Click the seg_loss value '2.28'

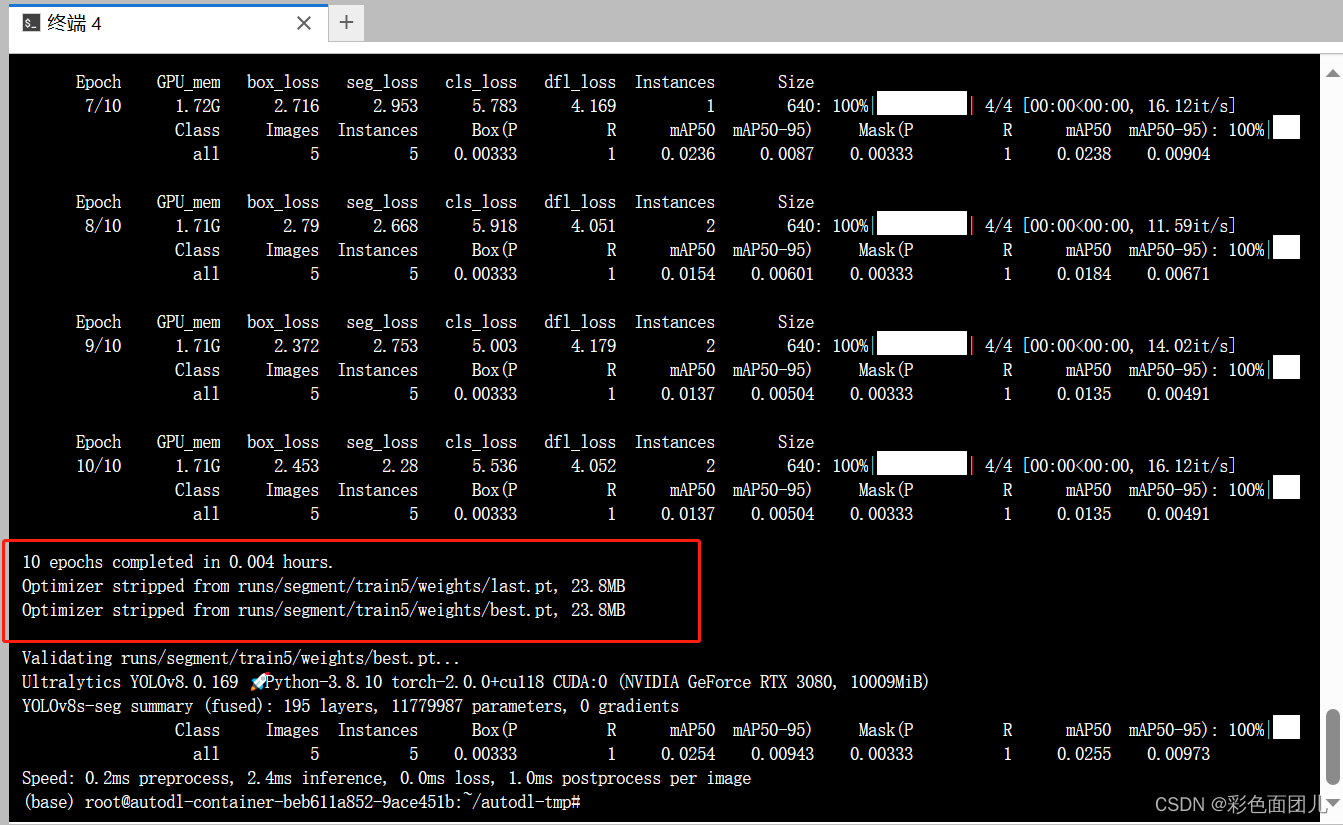(400, 466)
